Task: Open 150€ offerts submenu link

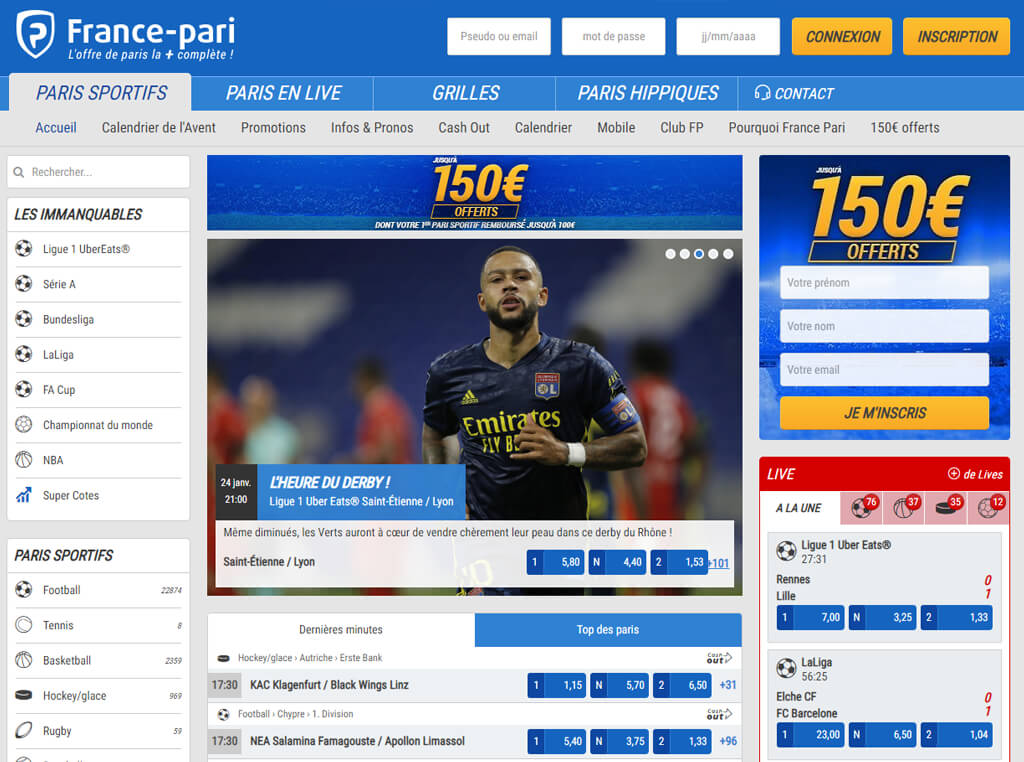Action: (x=904, y=127)
